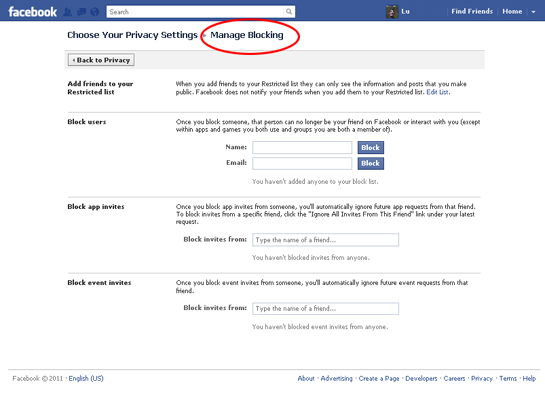Focus the Name field under Block users
Viewport: 545px width, 399px height.
[x=302, y=147]
